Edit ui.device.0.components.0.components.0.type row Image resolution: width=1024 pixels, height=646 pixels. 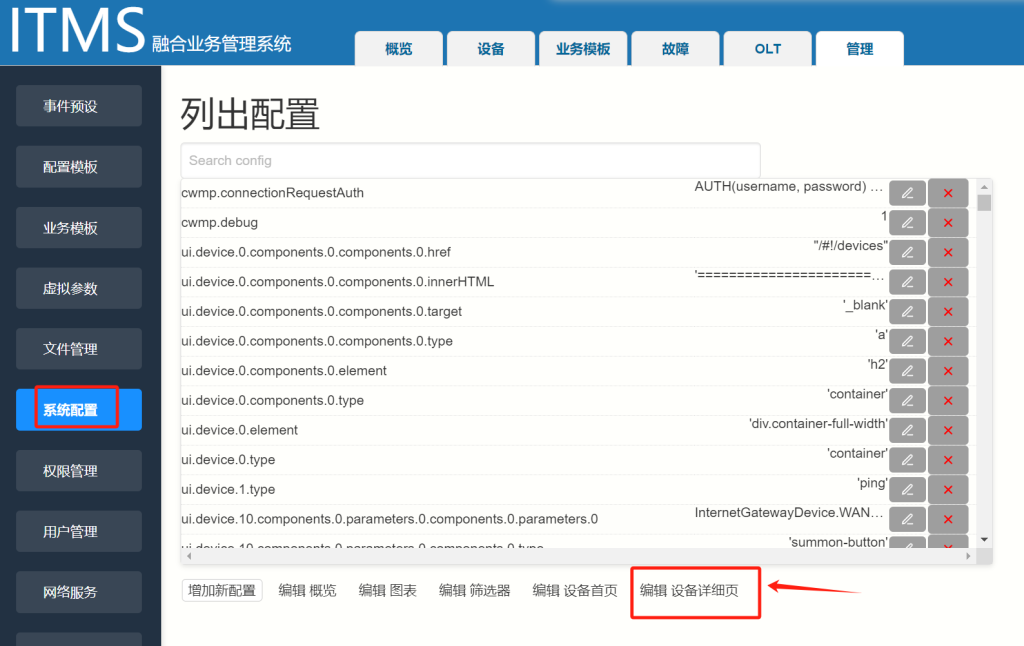point(907,342)
